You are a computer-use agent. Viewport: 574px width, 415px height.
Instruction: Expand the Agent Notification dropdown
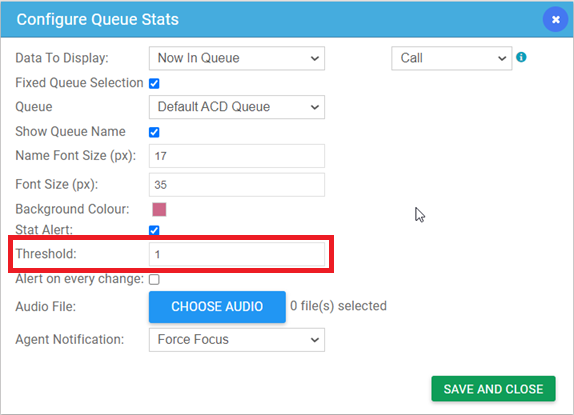tap(237, 340)
